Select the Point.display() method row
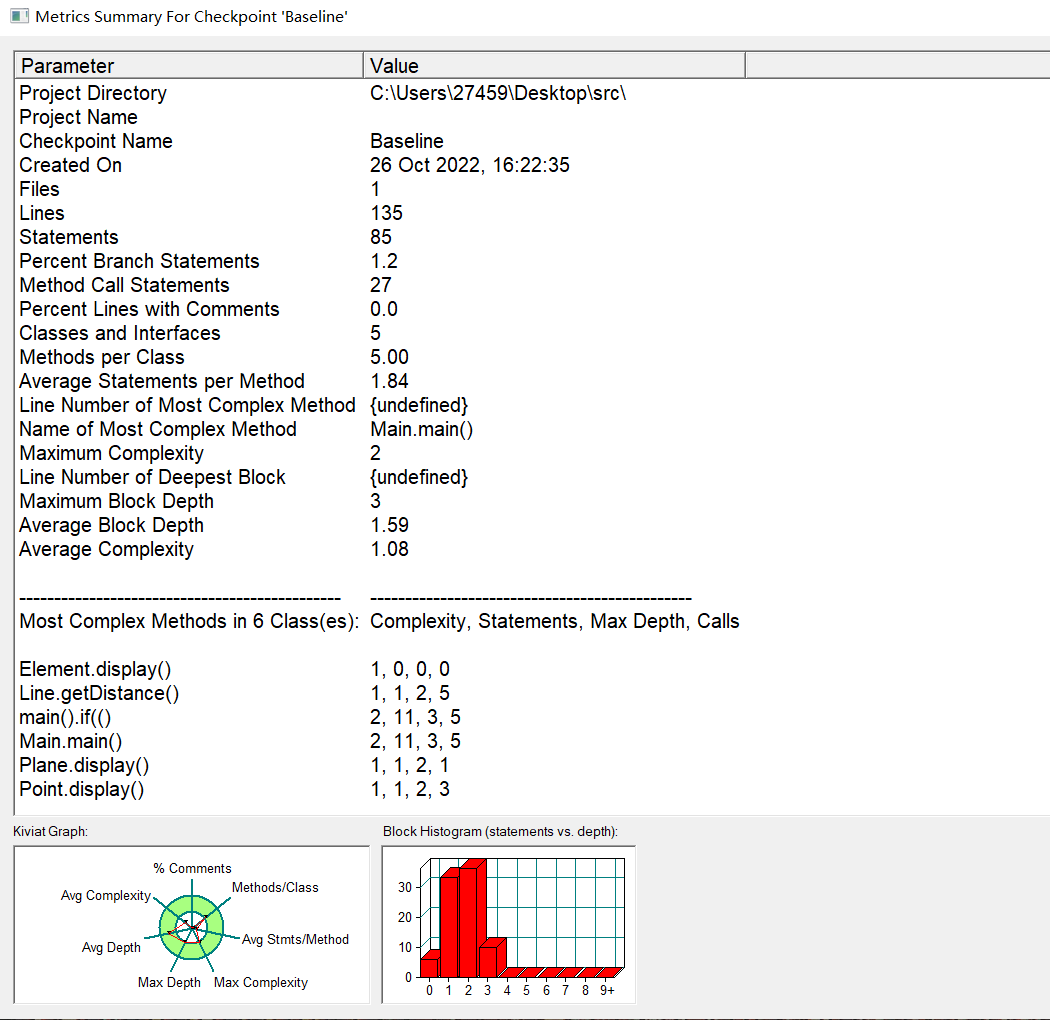Viewport: 1050px width, 1020px height. (x=82, y=790)
